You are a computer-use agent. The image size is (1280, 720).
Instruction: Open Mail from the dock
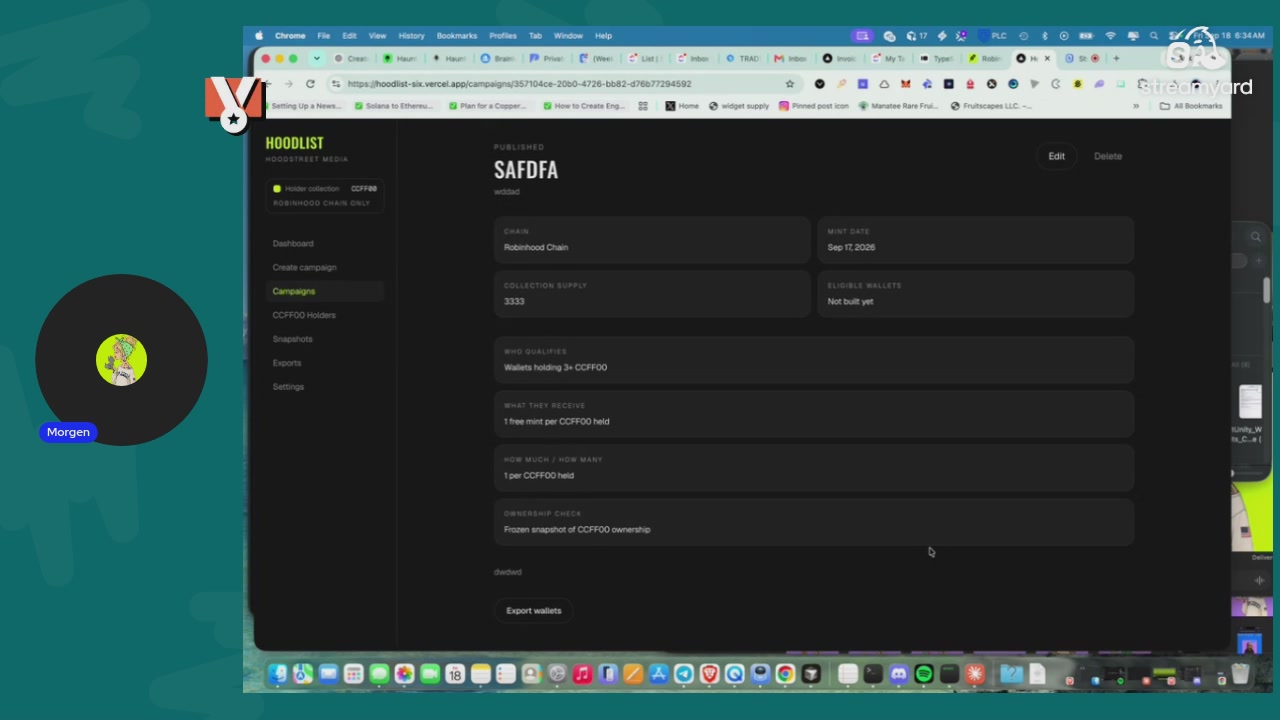(328, 674)
